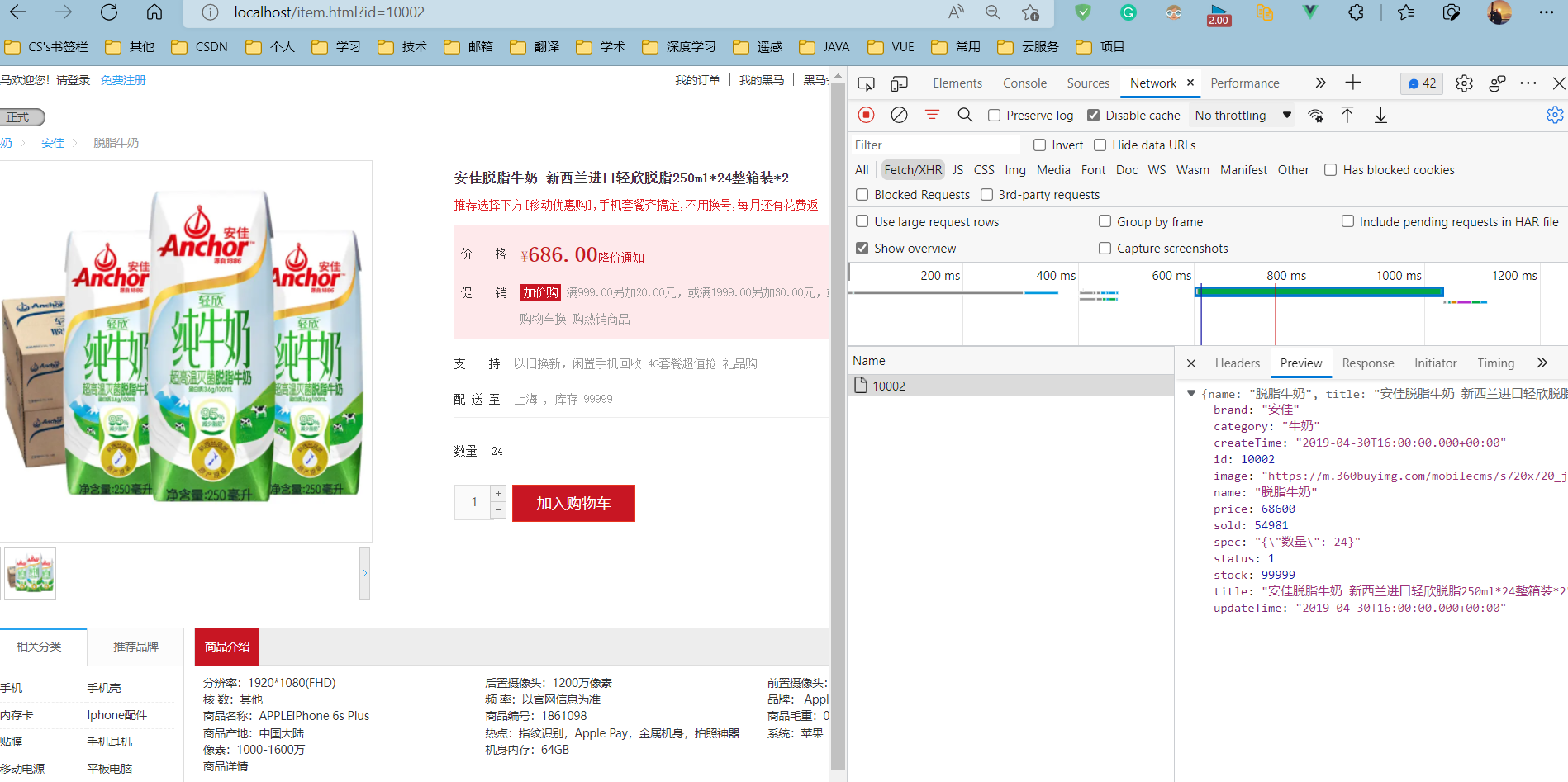Open the 云服务 bookmark folder
The height and width of the screenshot is (782, 1568).
click(1029, 47)
